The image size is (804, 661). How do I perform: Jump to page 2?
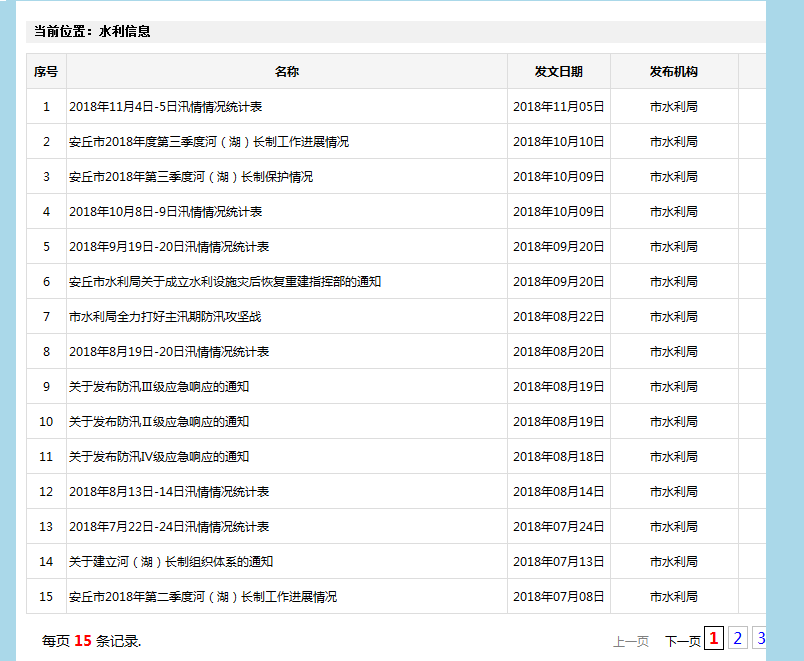[x=738, y=638]
